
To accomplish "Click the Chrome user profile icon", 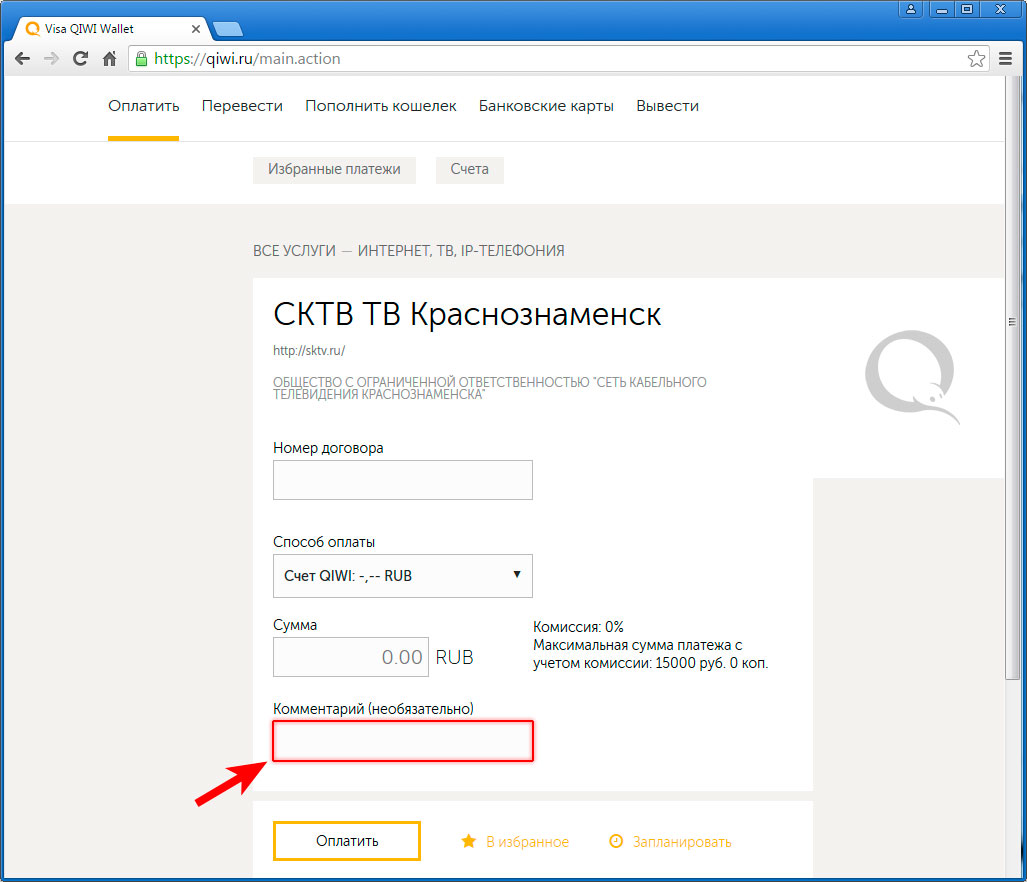I will 910,9.
